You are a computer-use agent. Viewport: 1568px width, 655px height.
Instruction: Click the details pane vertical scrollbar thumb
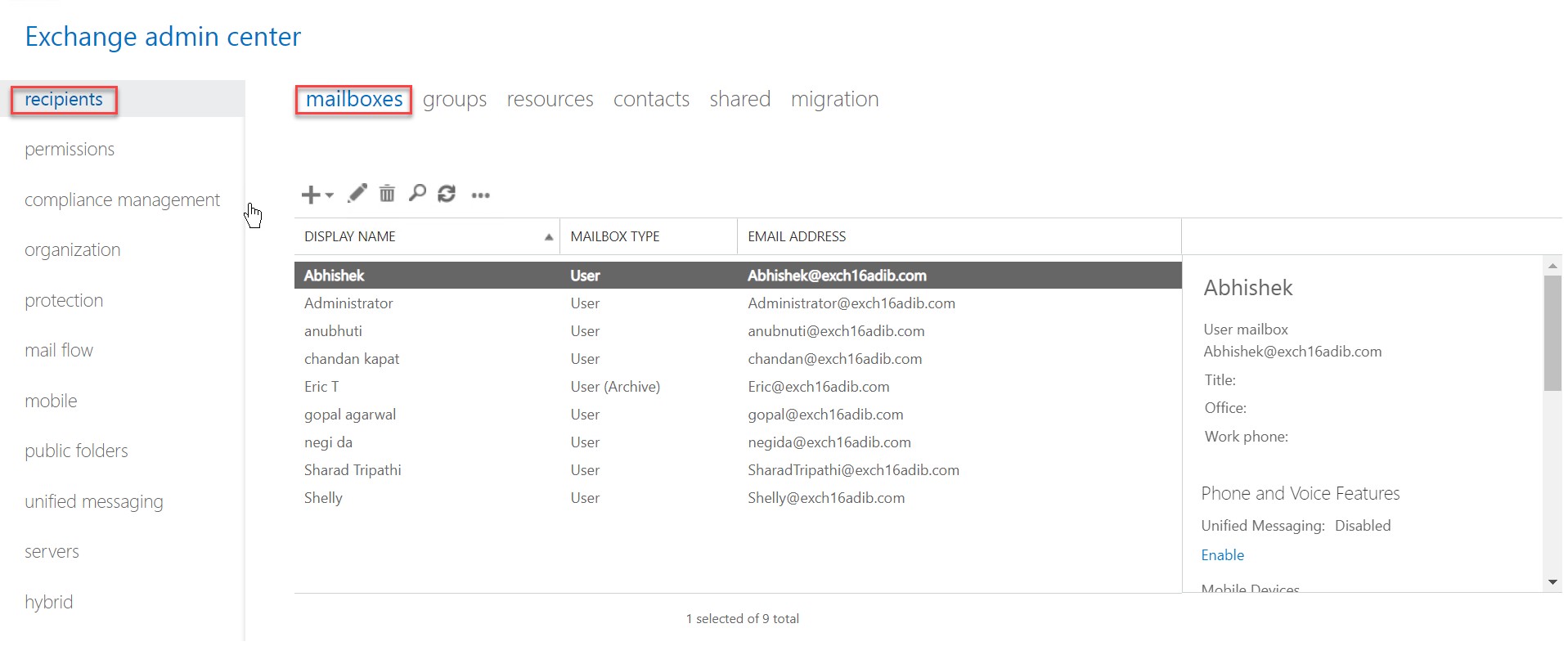(1552, 333)
